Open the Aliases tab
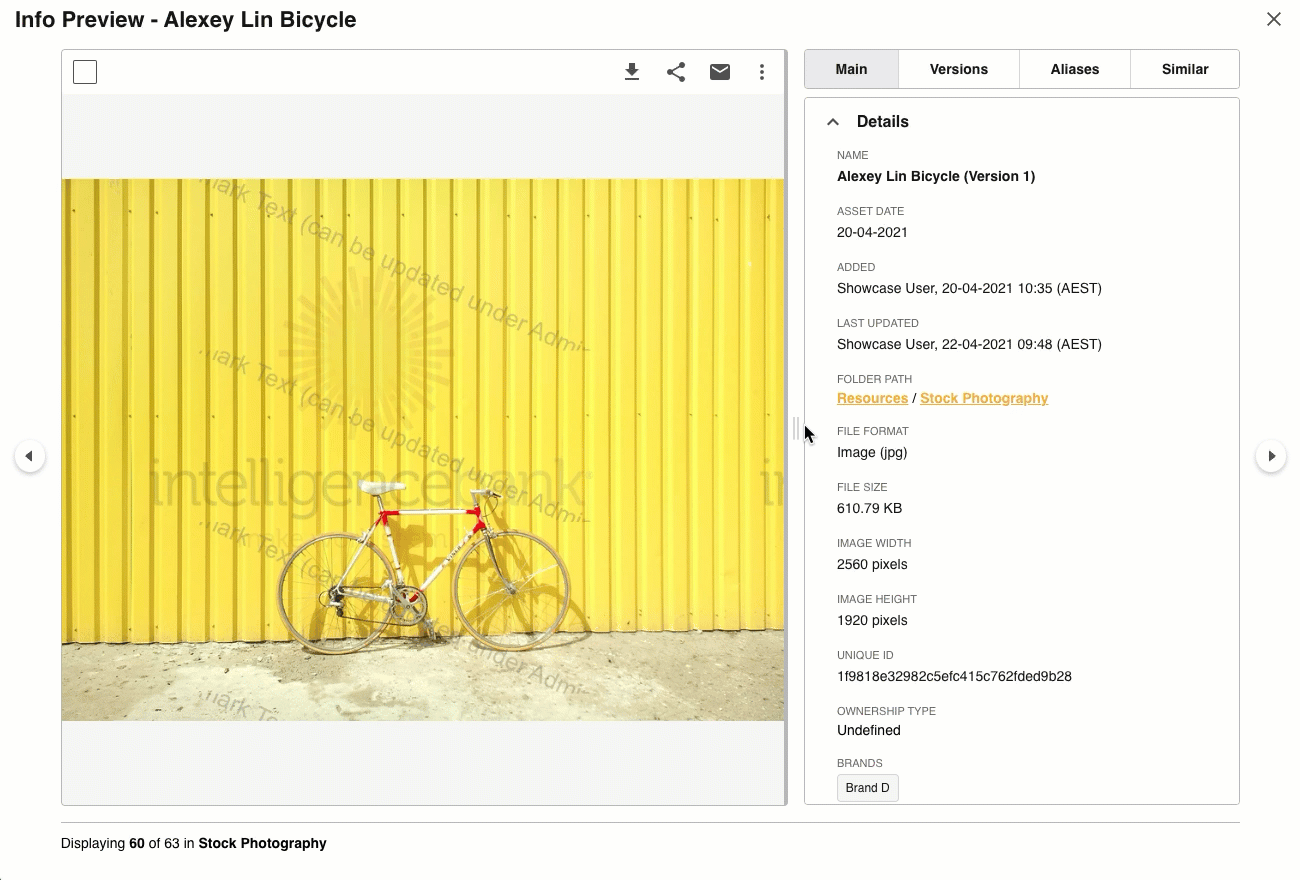 tap(1074, 69)
